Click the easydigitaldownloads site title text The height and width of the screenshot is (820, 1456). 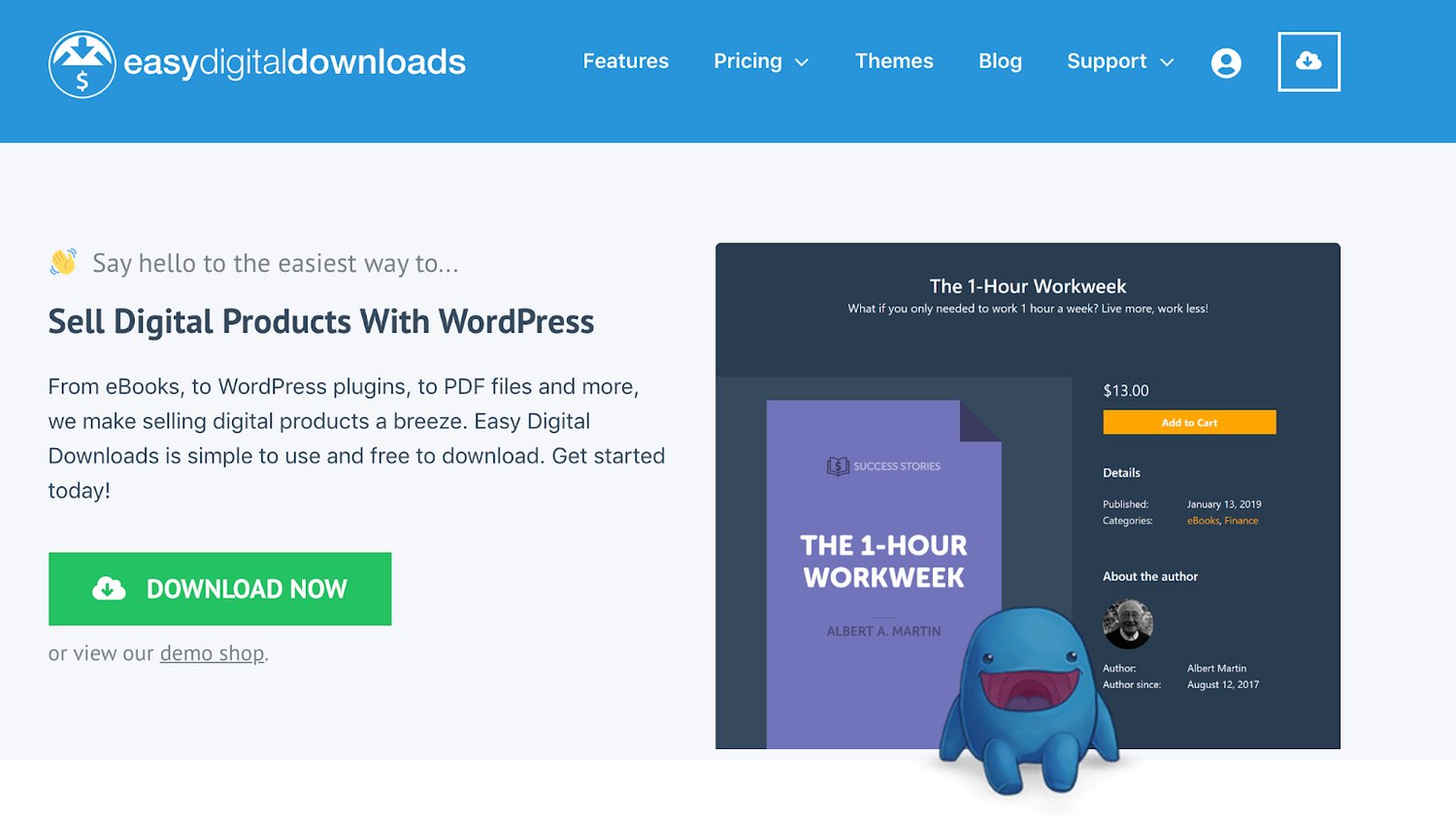pos(294,62)
